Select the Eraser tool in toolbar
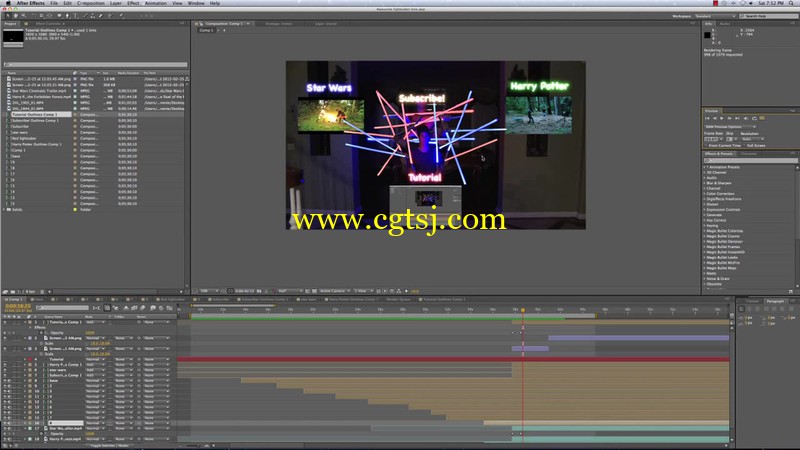The image size is (800, 450). 101,16
